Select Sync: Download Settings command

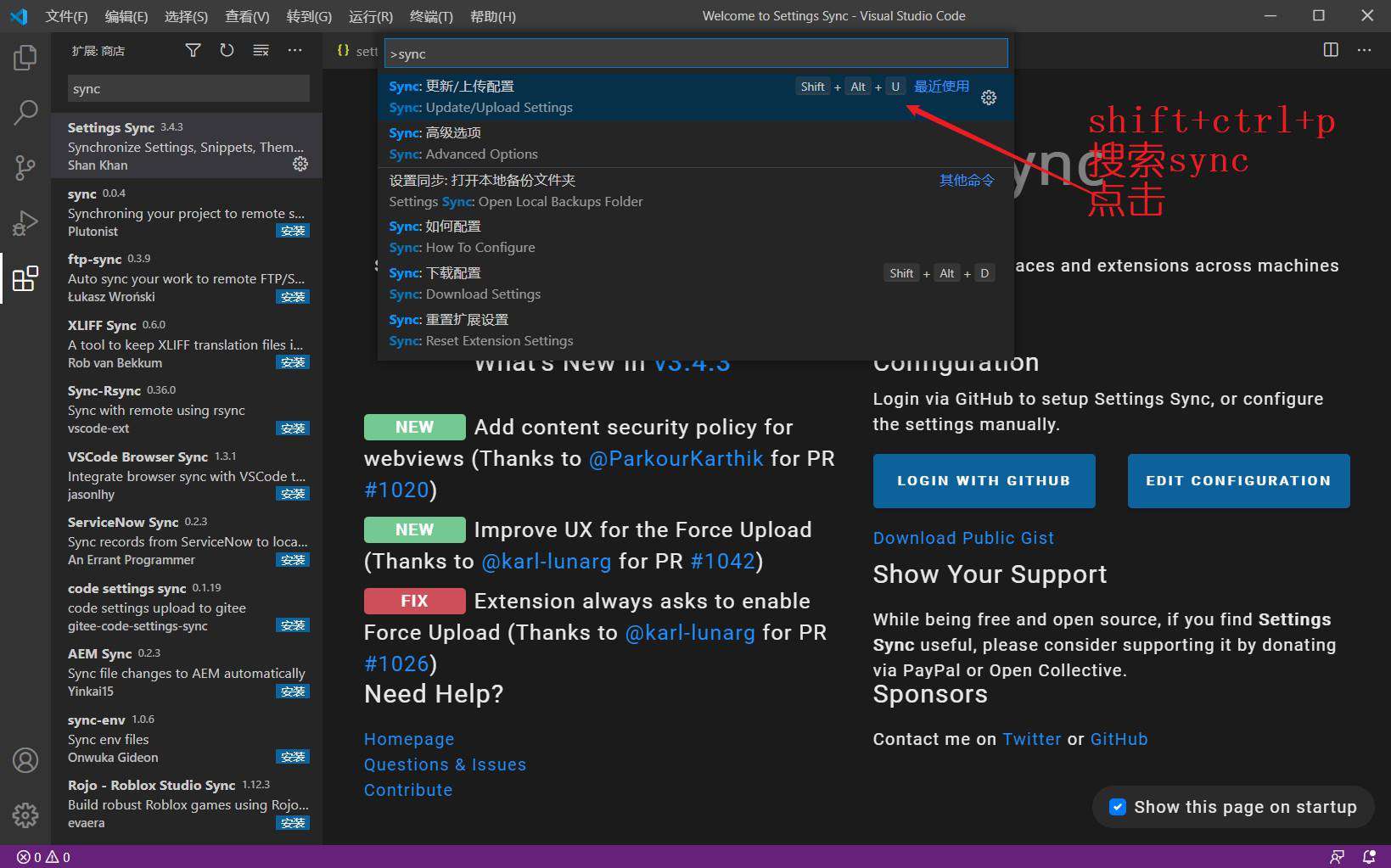click(695, 283)
